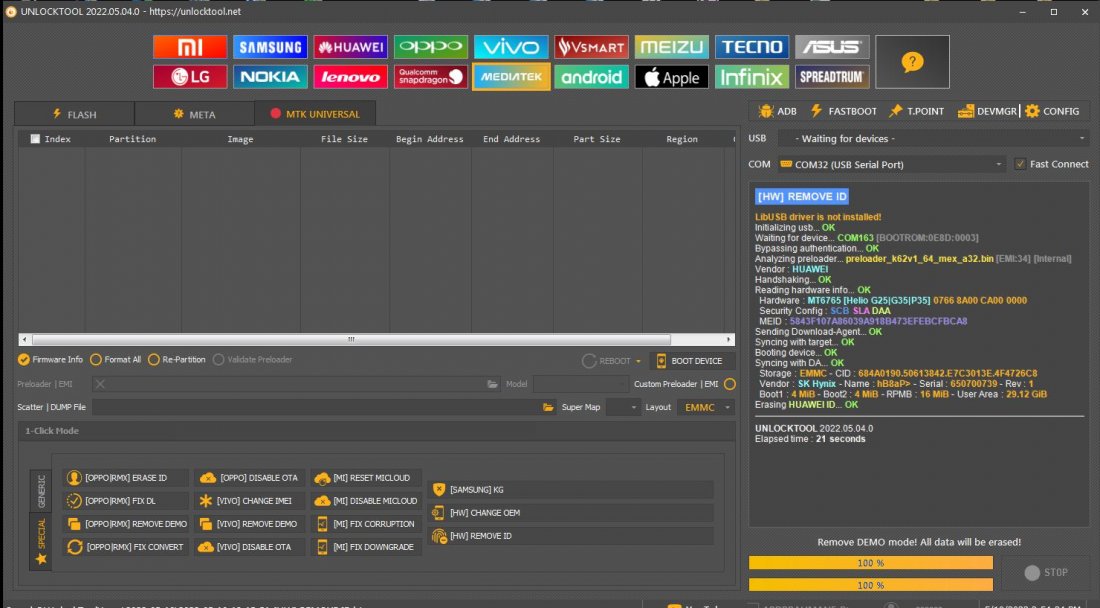Screen dimensions: 1100x608
Task: Select the Apple brand tile
Action: click(671, 76)
